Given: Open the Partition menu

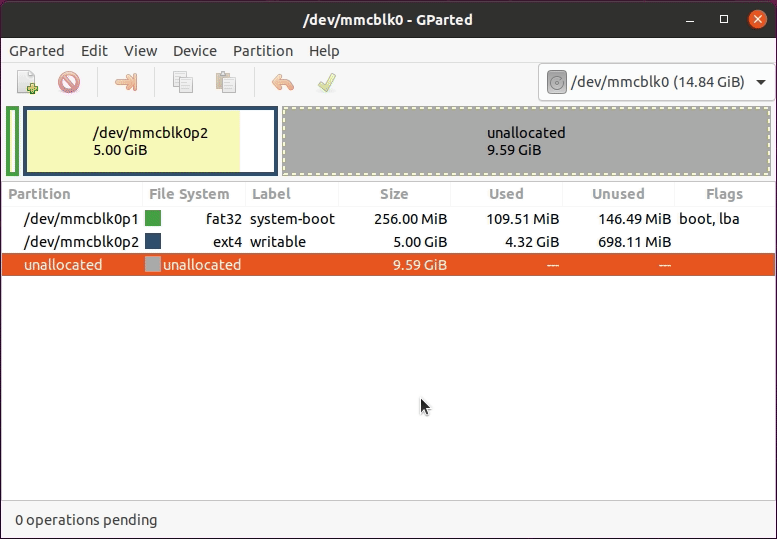Looking at the screenshot, I should point(263,51).
